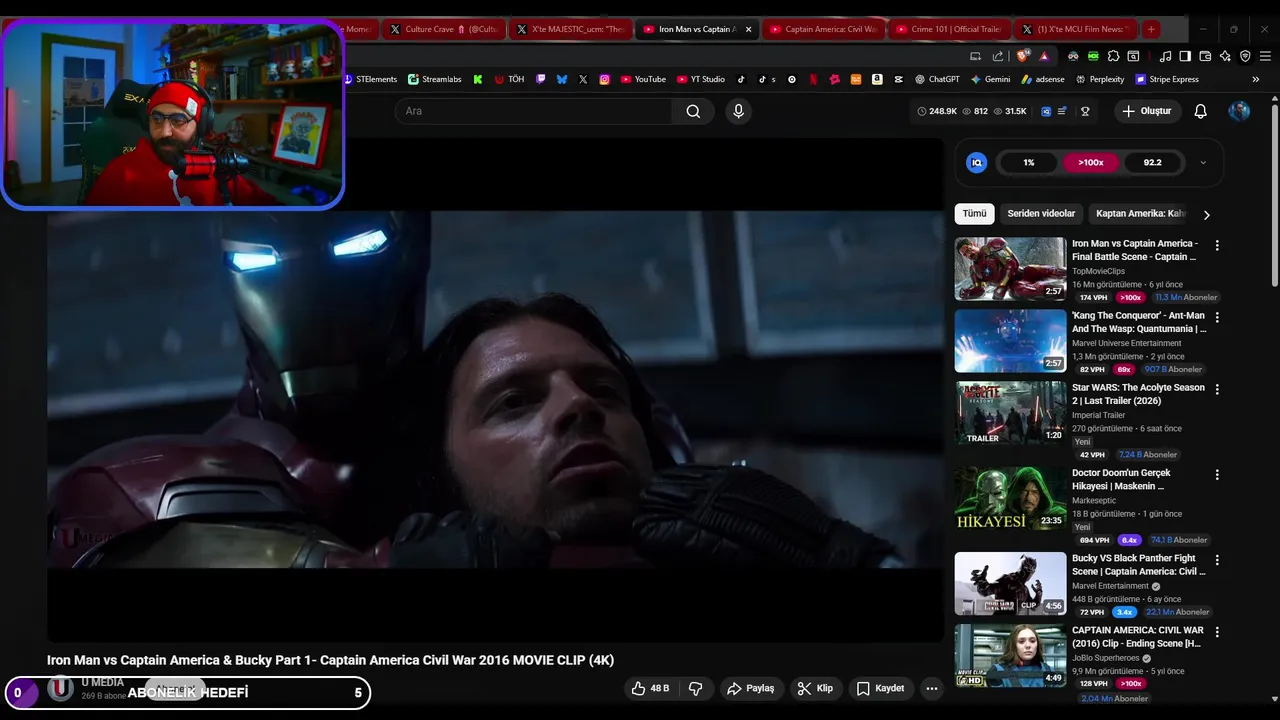This screenshot has height=720, width=1280.
Task: Click the Klip scissors button
Action: tap(815, 688)
